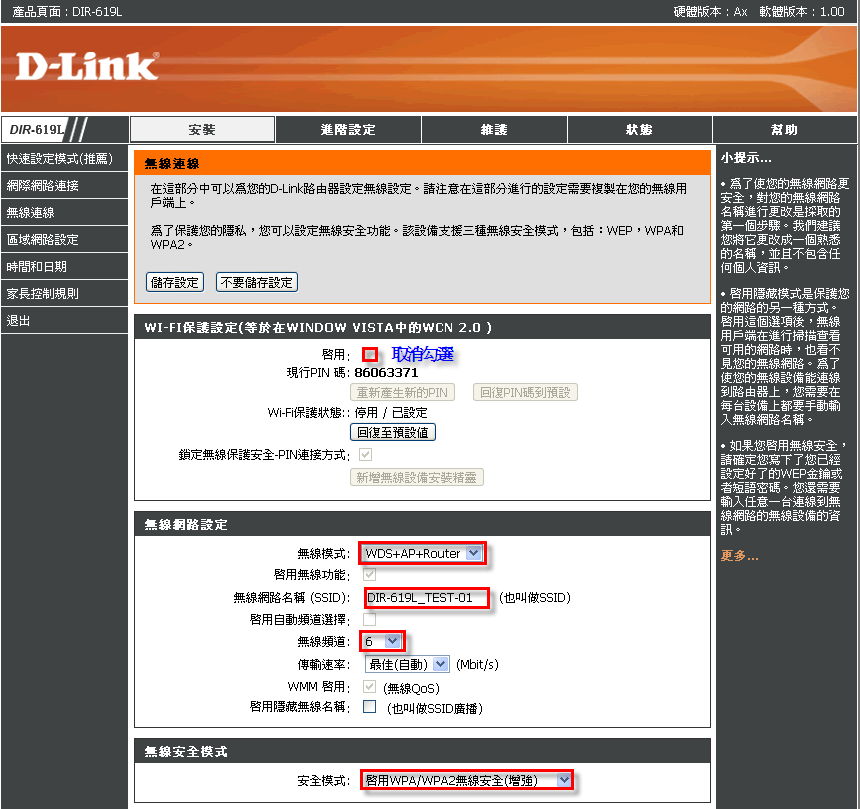Open 家長控制規則 sidebar item

[x=64, y=293]
